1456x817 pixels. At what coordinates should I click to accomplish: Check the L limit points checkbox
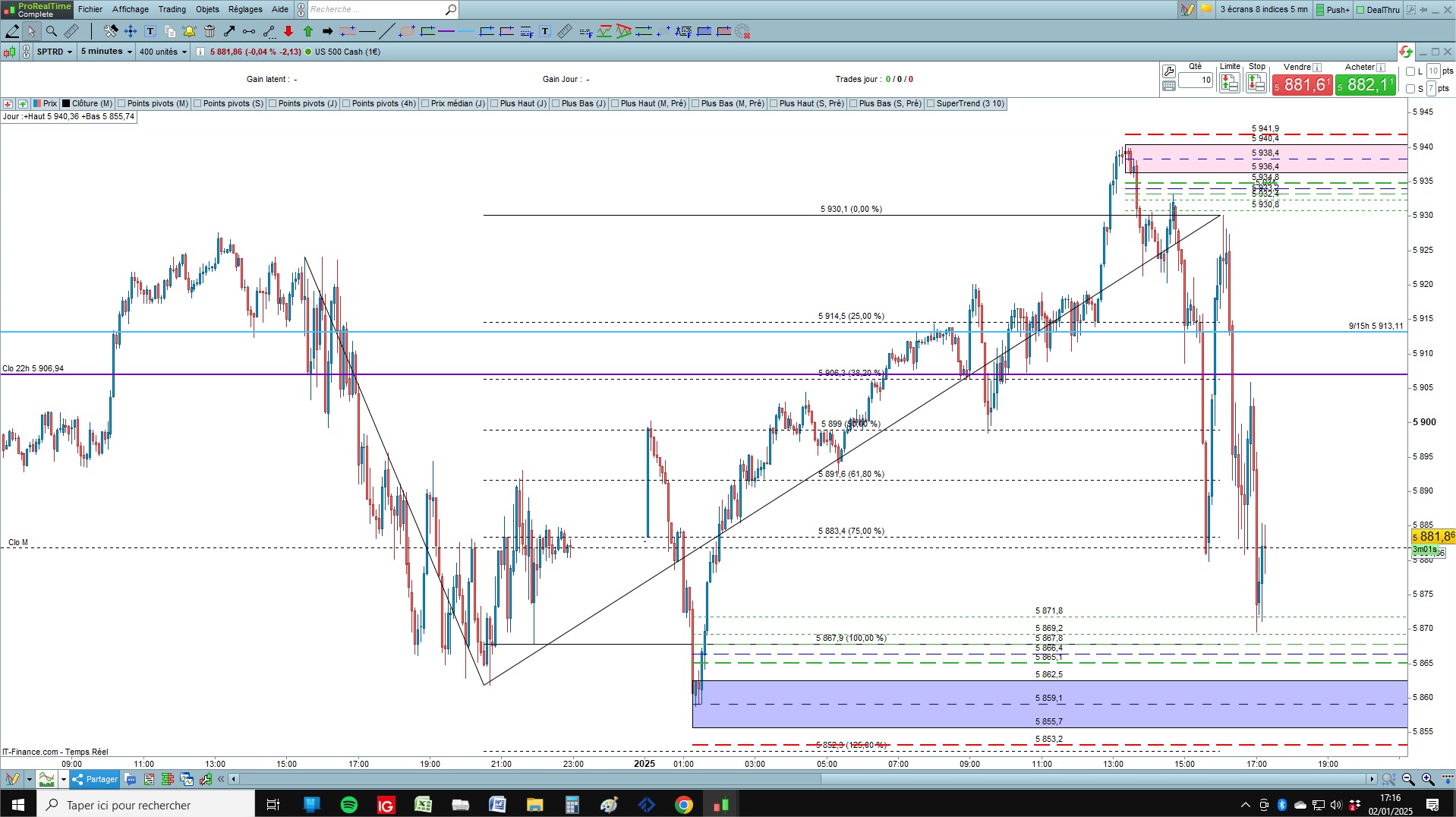click(x=1410, y=71)
